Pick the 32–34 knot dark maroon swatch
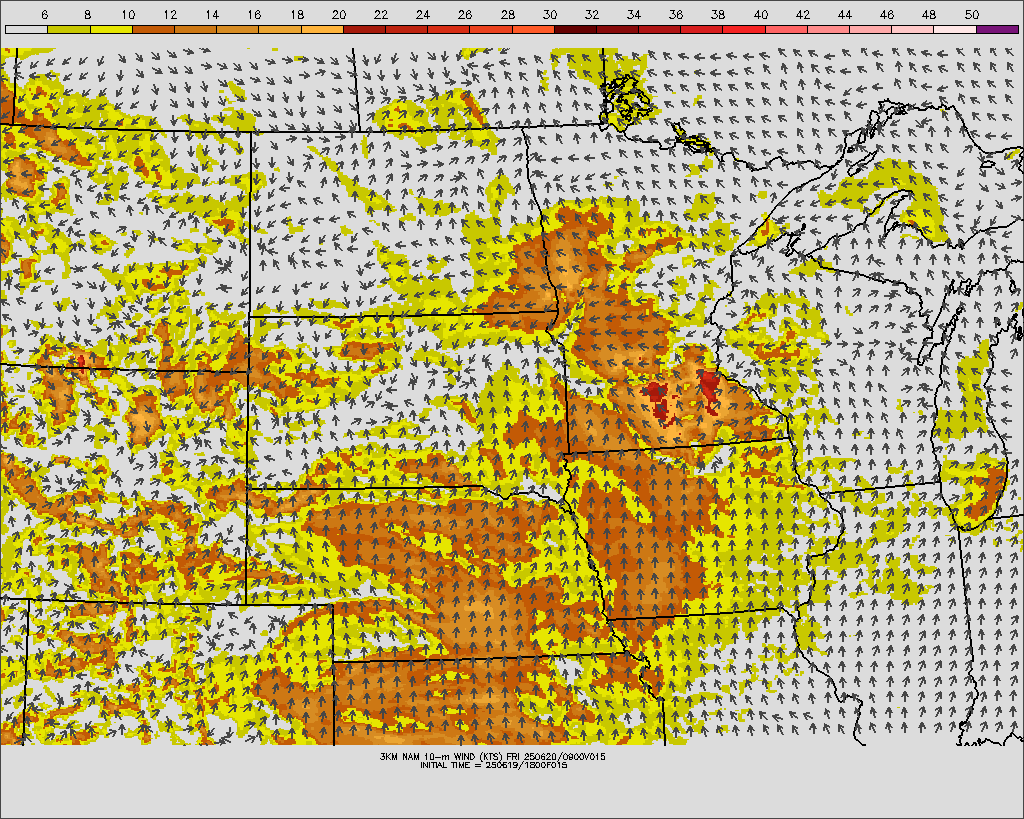Image resolution: width=1024 pixels, height=819 pixels. coord(618,29)
